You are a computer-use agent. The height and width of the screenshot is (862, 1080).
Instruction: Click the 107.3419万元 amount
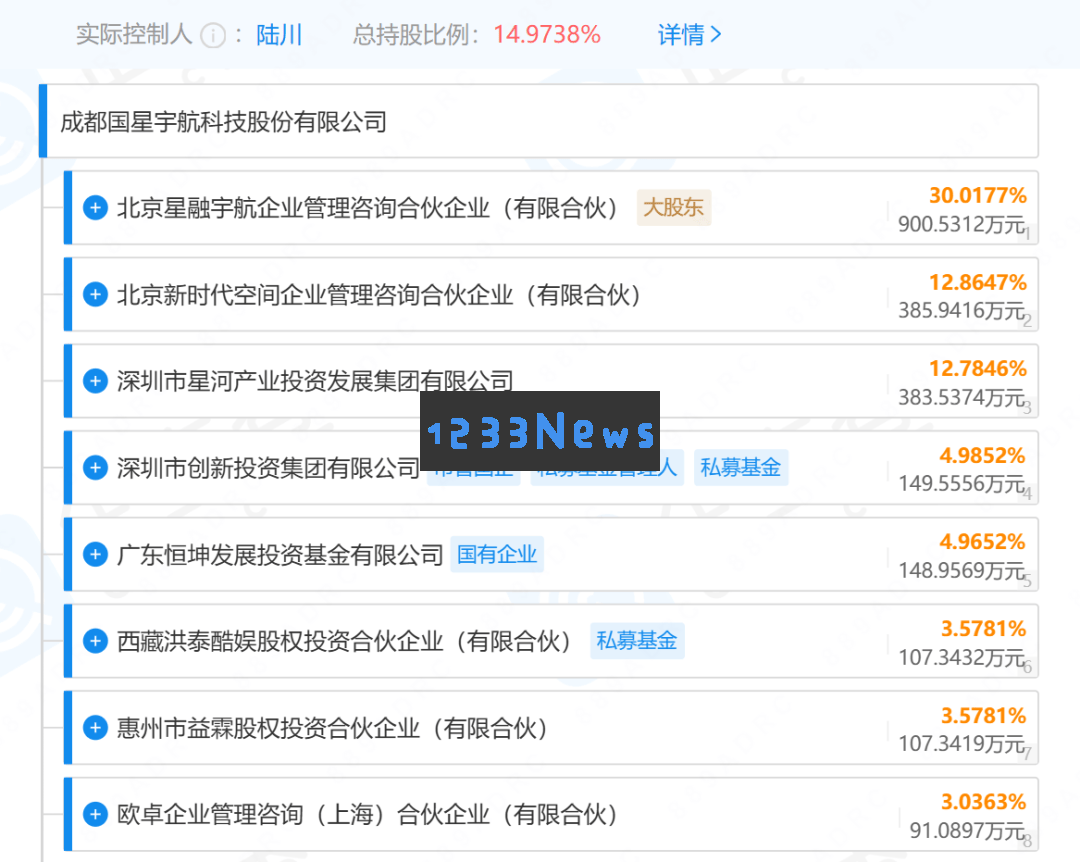coord(962,744)
